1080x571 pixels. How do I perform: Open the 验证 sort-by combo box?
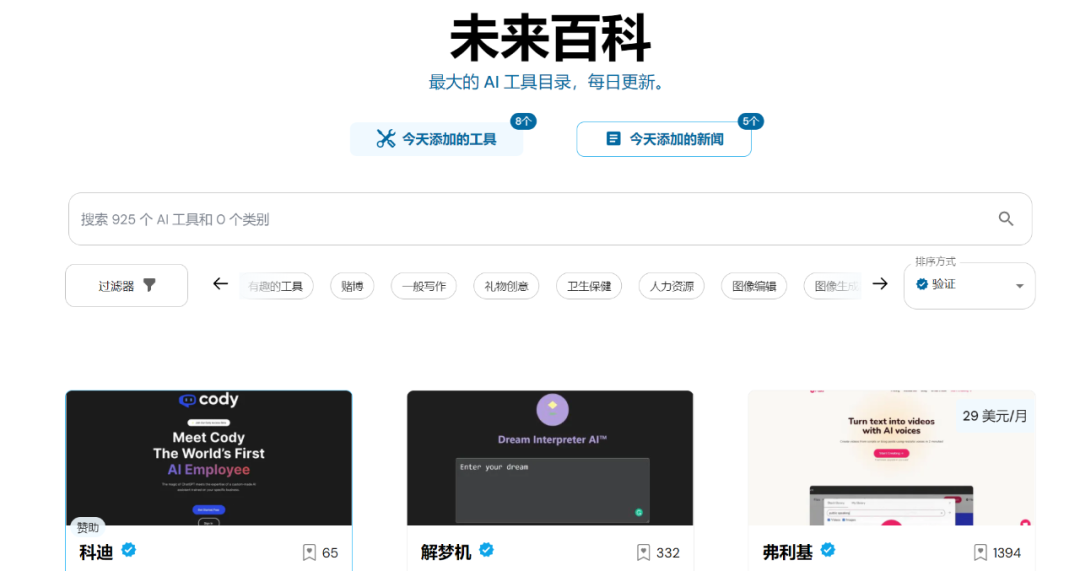click(969, 285)
